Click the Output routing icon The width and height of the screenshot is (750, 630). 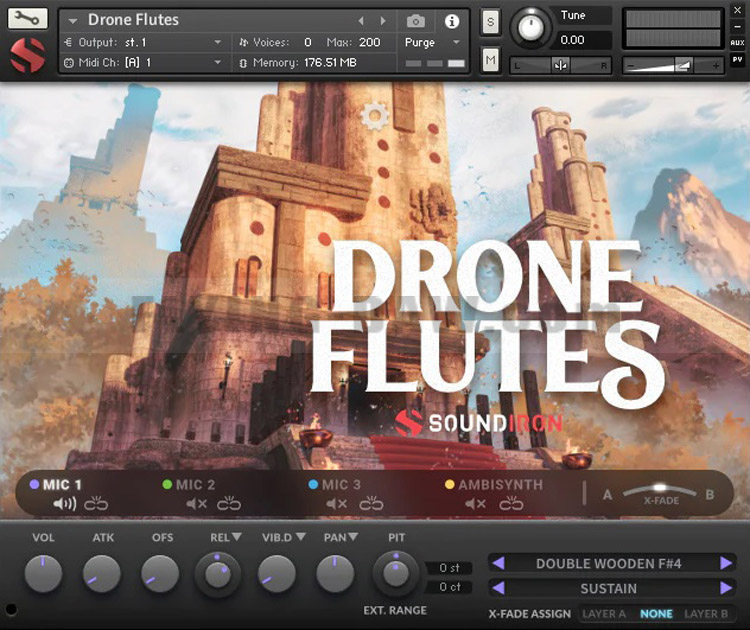click(68, 43)
